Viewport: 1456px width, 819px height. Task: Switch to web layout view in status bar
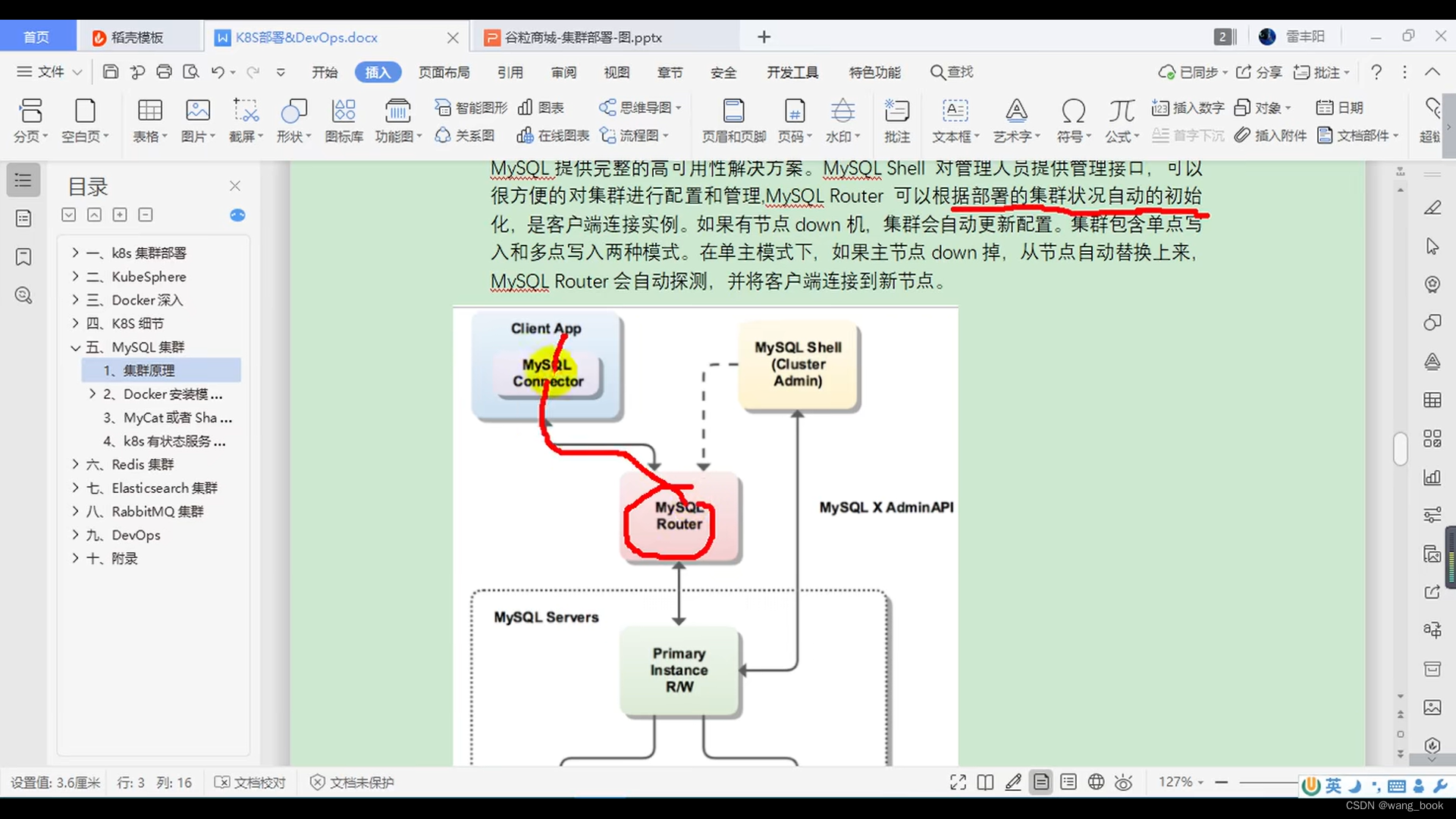click(1096, 783)
